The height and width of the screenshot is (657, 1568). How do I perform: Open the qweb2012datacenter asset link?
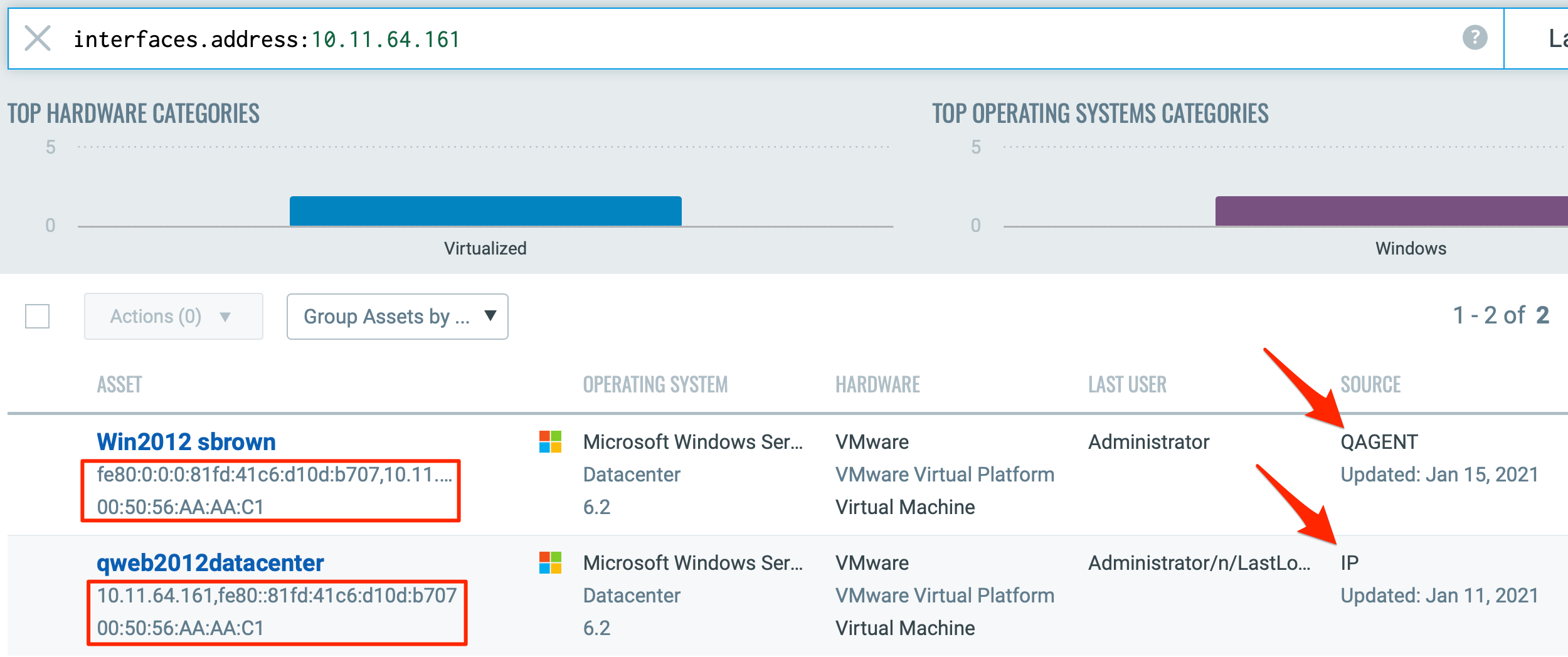(210, 563)
